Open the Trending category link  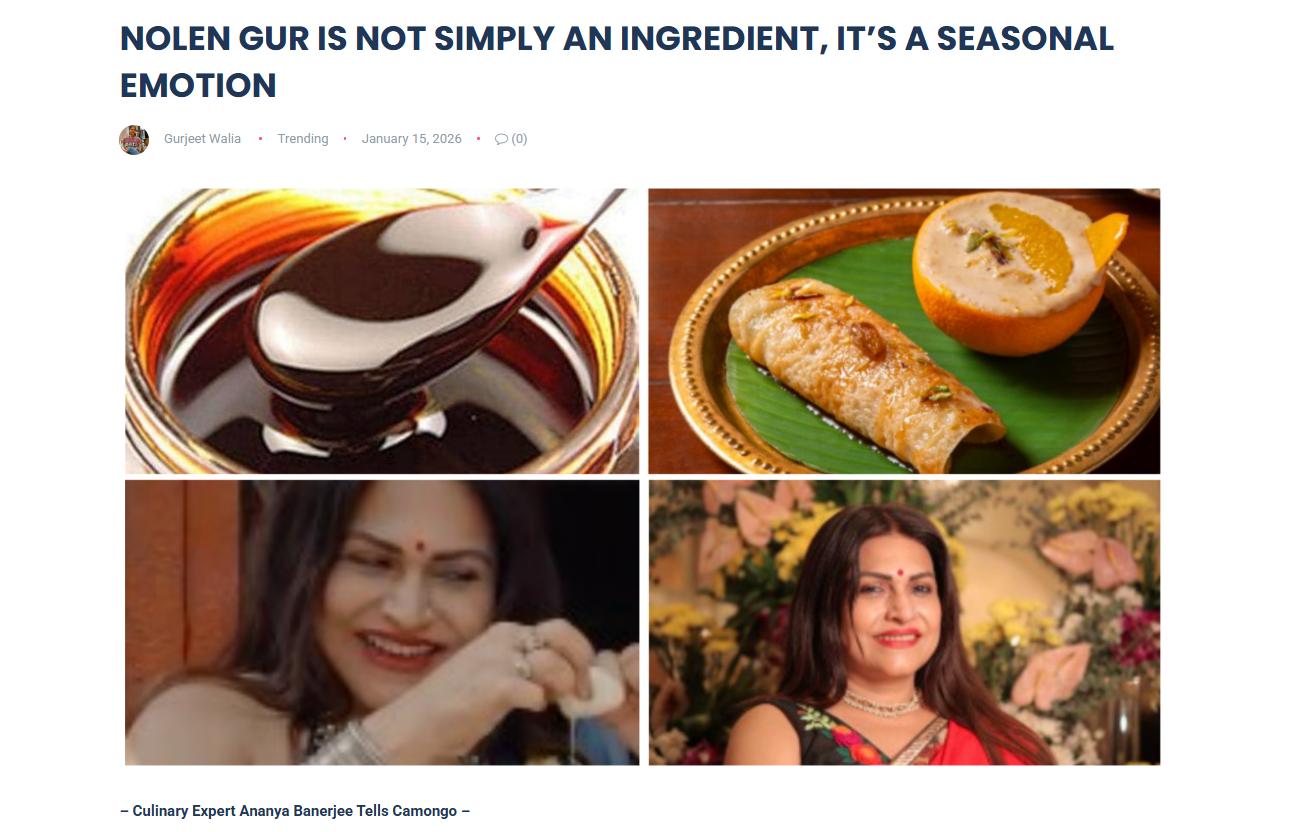pos(303,139)
